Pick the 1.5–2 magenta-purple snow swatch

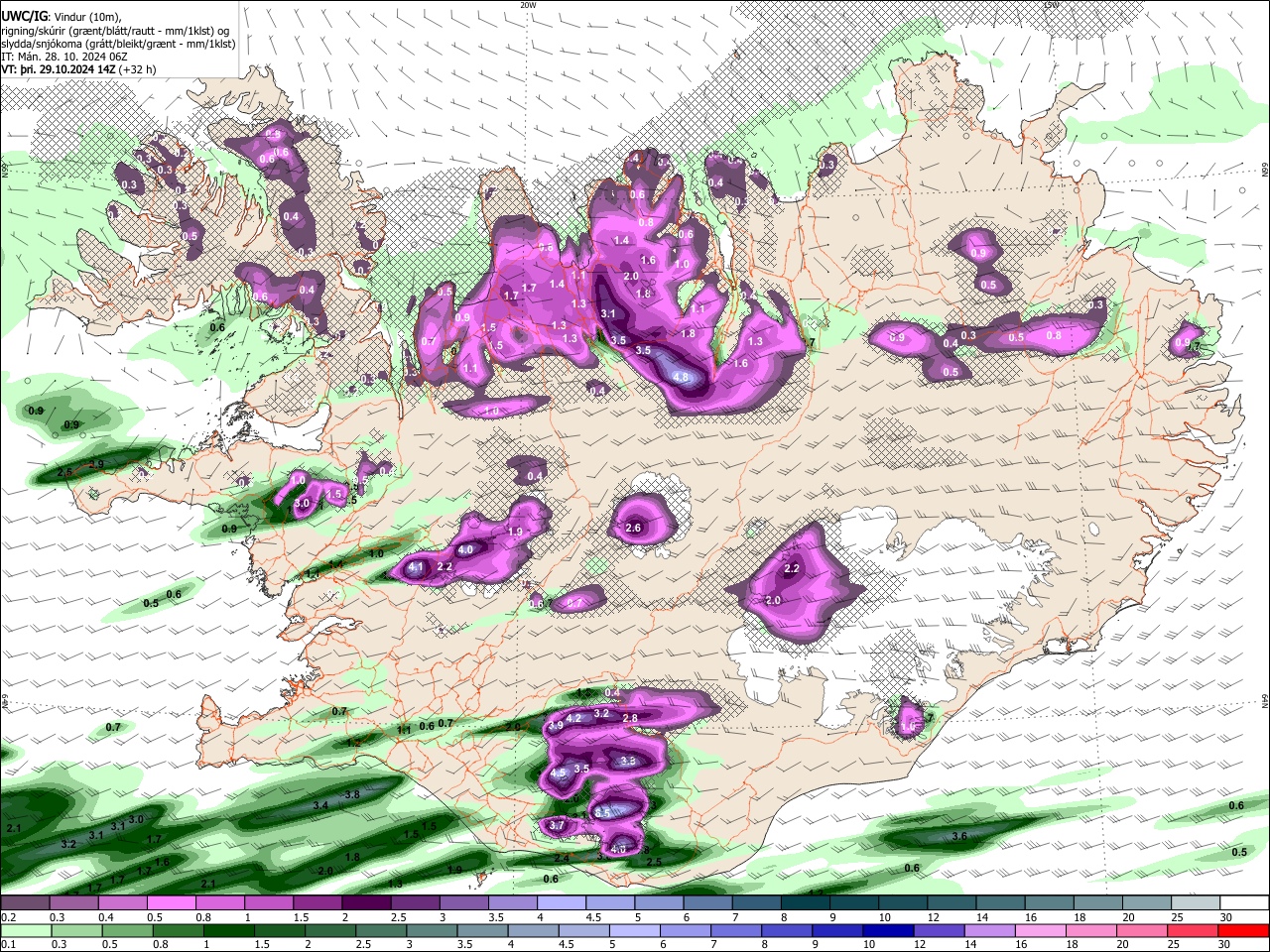click(x=317, y=903)
